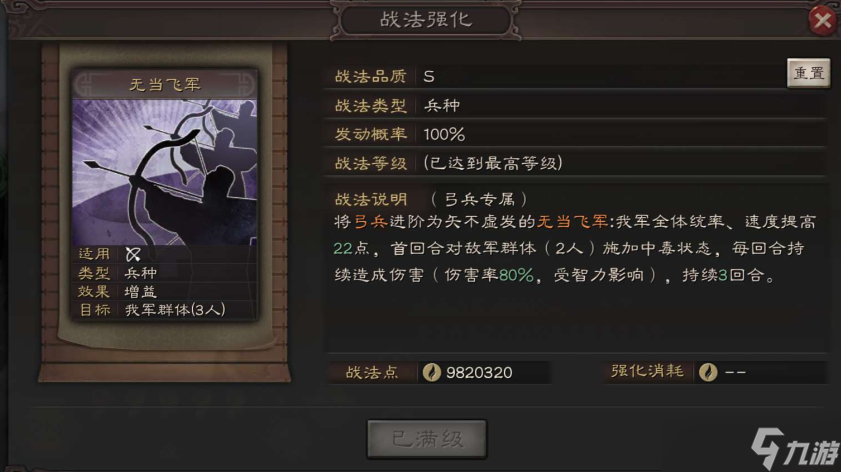The height and width of the screenshot is (472, 841).
Task: Click the 九游 watermark logo
Action: tap(794, 448)
